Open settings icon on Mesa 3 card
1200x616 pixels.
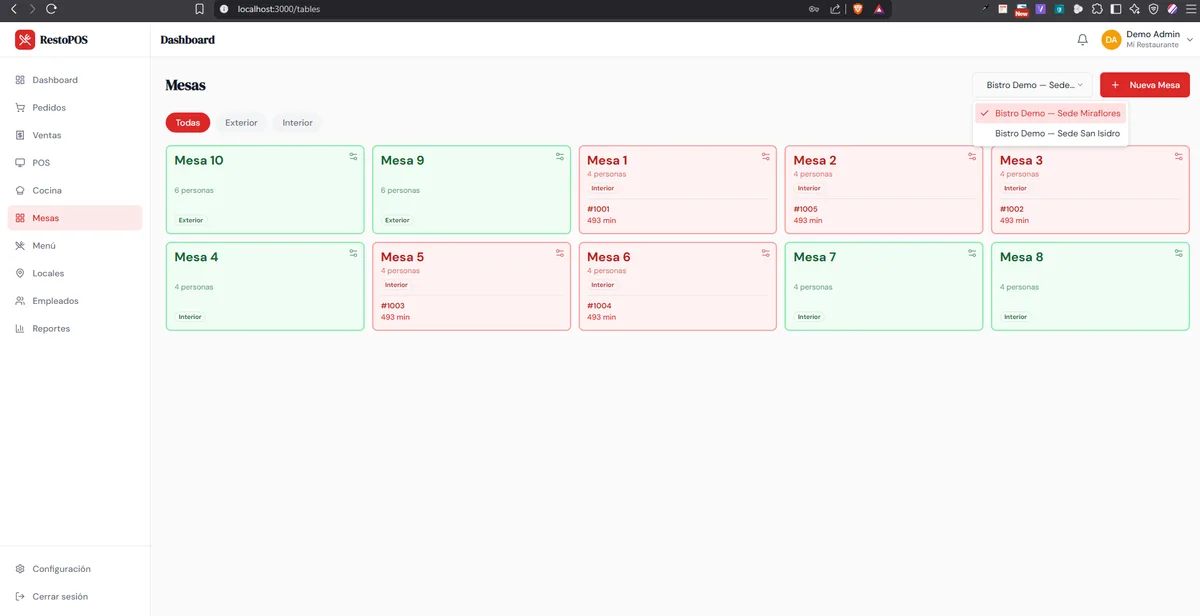[x=1179, y=156]
